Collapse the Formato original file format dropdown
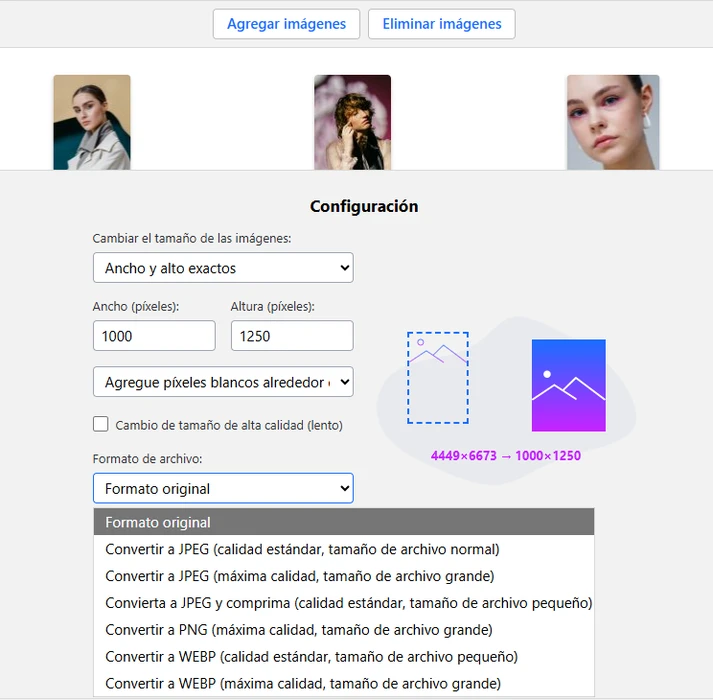 point(223,488)
